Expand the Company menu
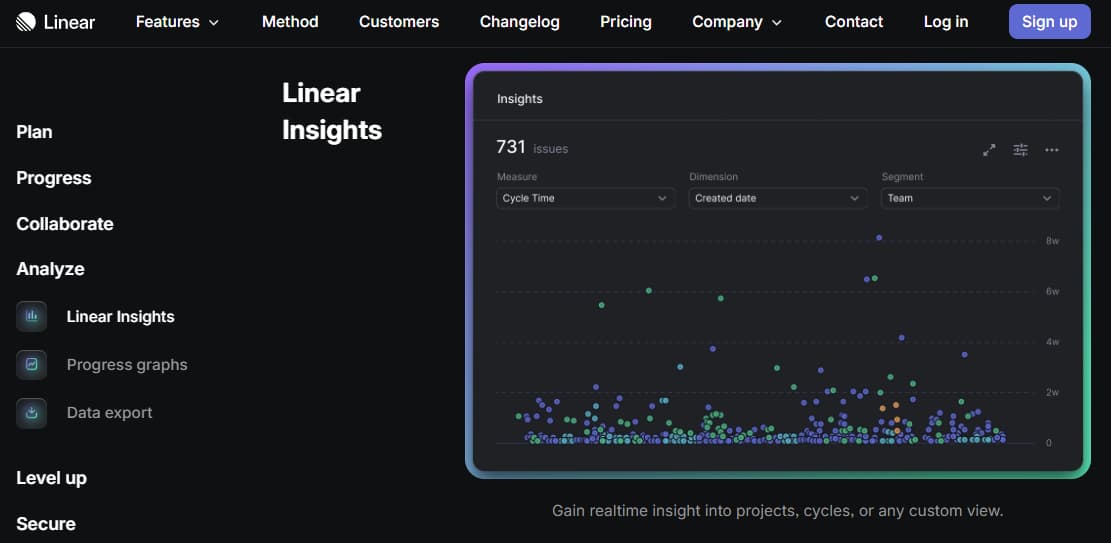The image size is (1111, 543). point(737,22)
